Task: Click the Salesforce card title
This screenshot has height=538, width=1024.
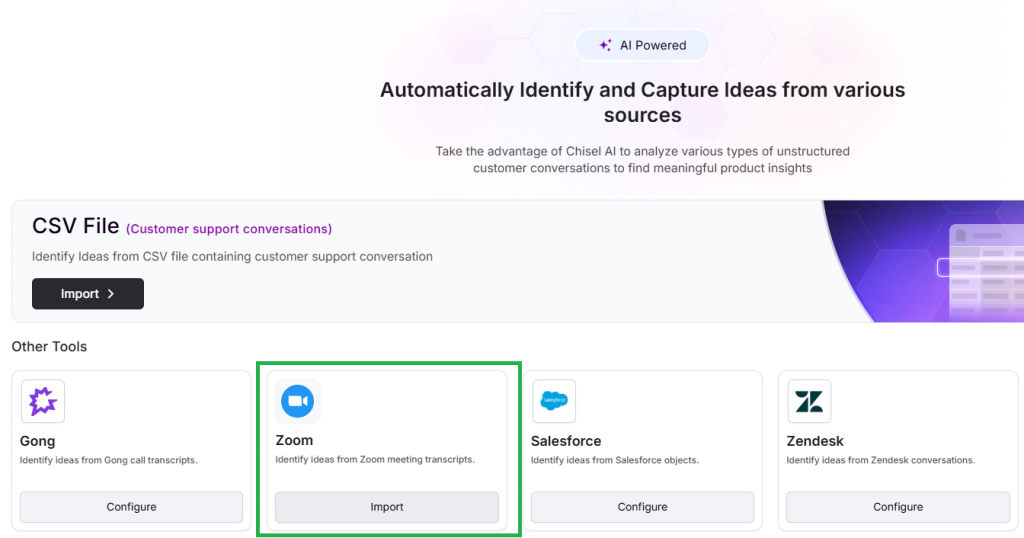Action: tap(566, 441)
